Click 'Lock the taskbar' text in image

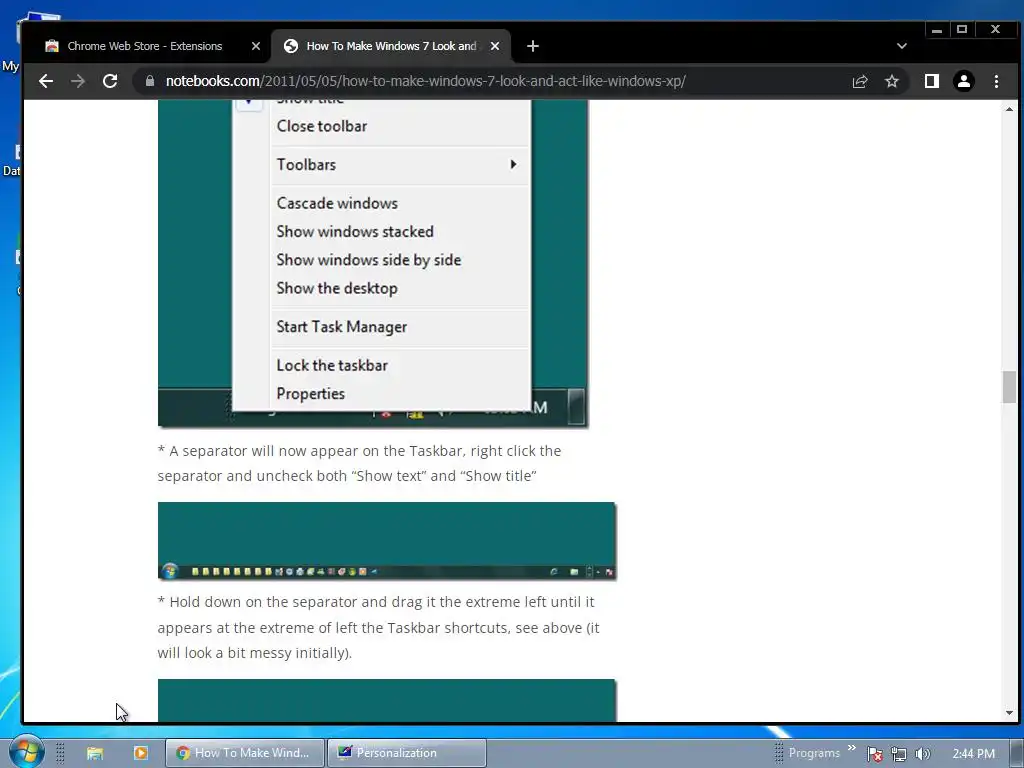[332, 366]
